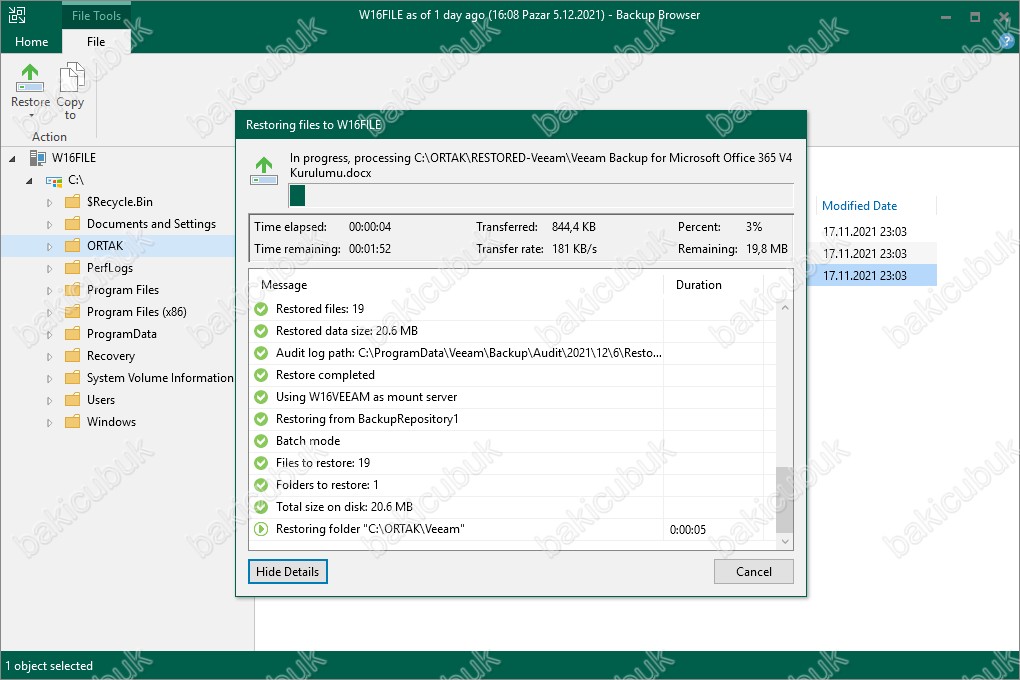Expand the Documents and Settings node

[49, 224]
